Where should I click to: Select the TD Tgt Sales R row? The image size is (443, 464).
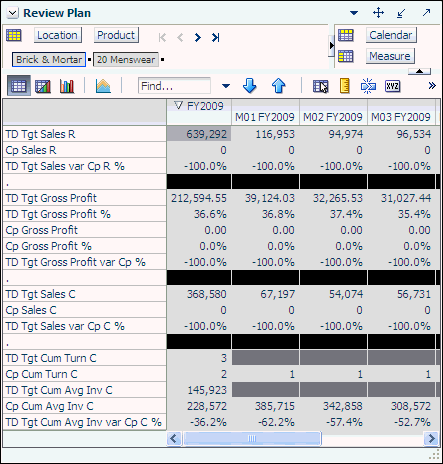[84, 134]
